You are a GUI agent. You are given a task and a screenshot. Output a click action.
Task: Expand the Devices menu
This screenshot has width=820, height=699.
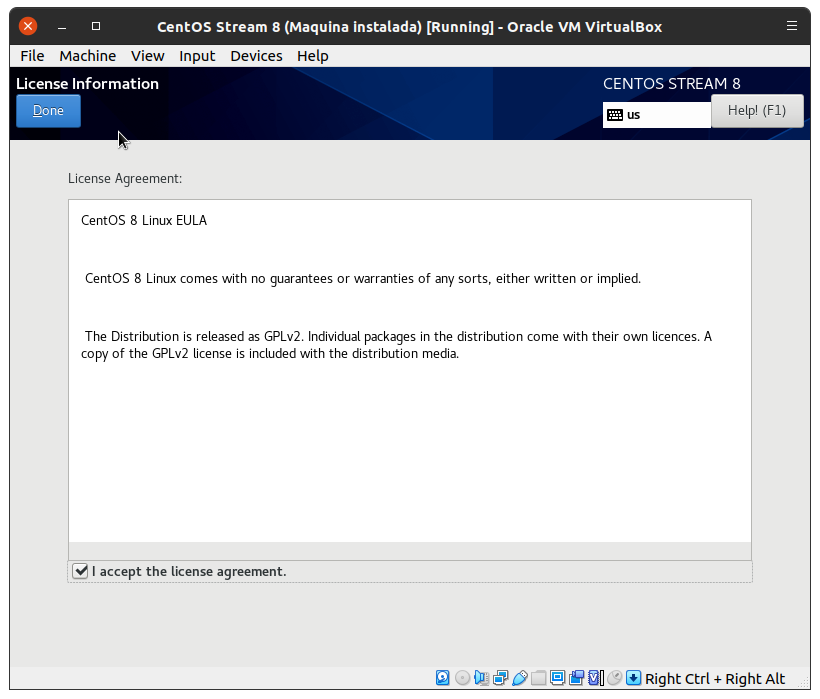pyautogui.click(x=256, y=56)
